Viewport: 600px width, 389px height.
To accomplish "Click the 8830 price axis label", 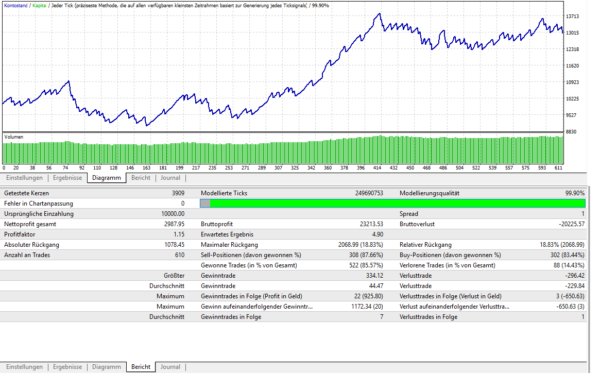I will point(571,132).
